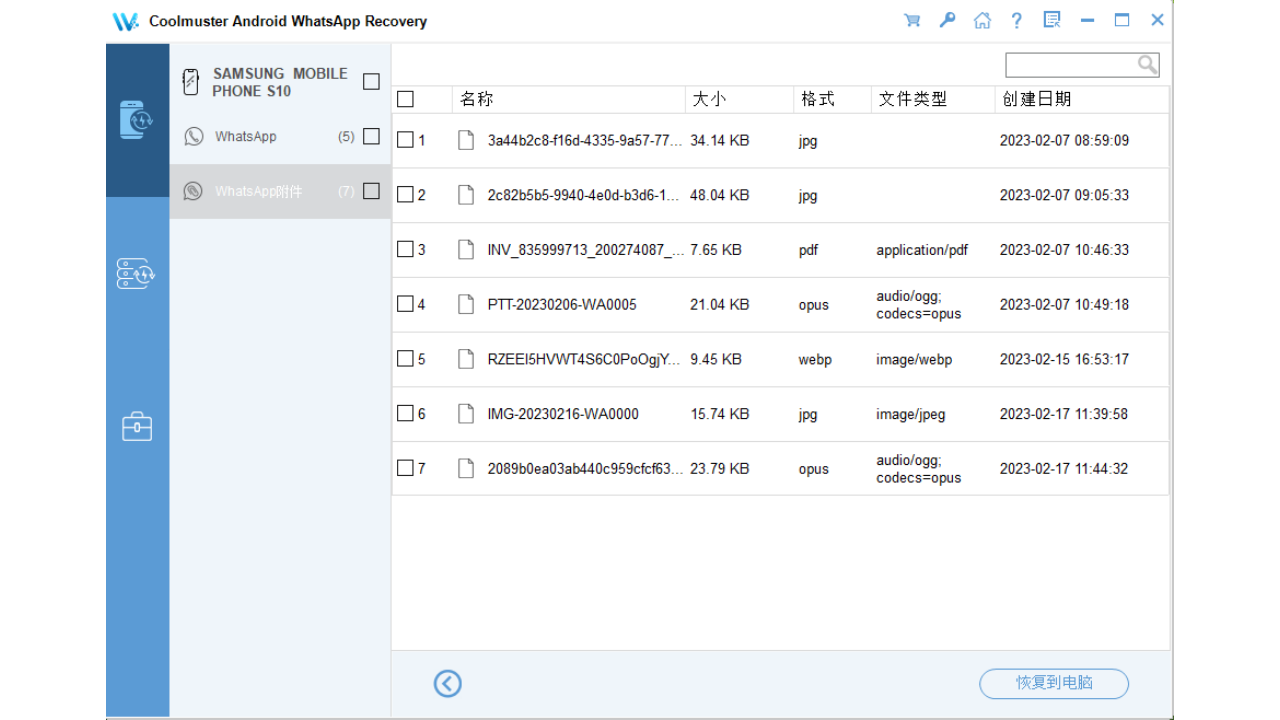
Task: Select the WhatsApp category in left panel
Action: (245, 136)
